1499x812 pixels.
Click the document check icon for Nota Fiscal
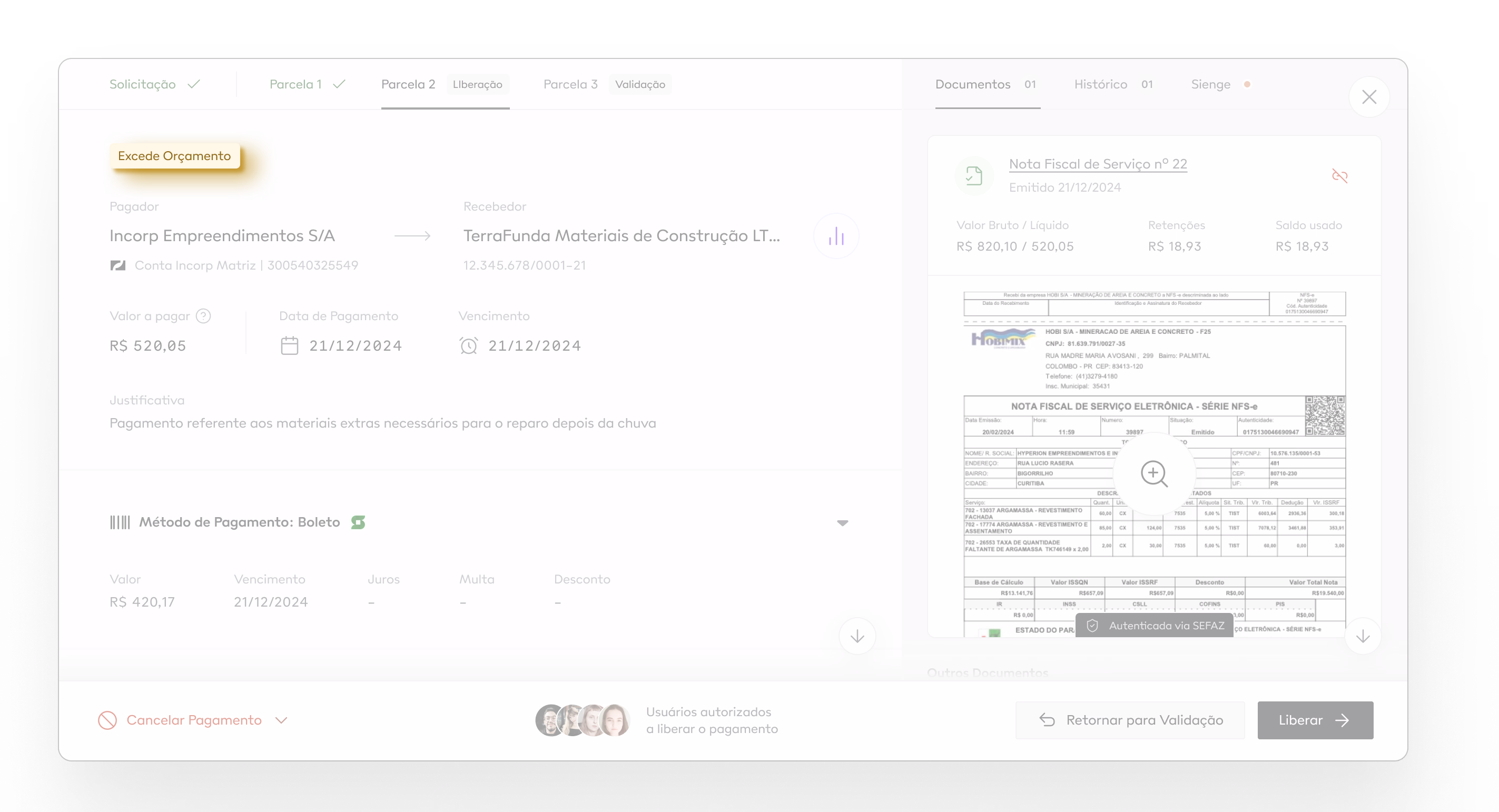coord(974,176)
